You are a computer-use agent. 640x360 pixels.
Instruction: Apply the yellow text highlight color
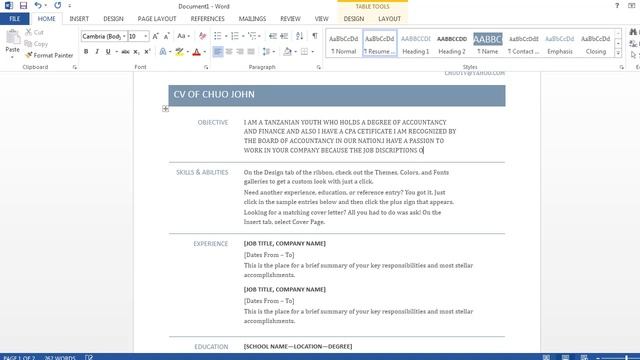pyautogui.click(x=179, y=52)
